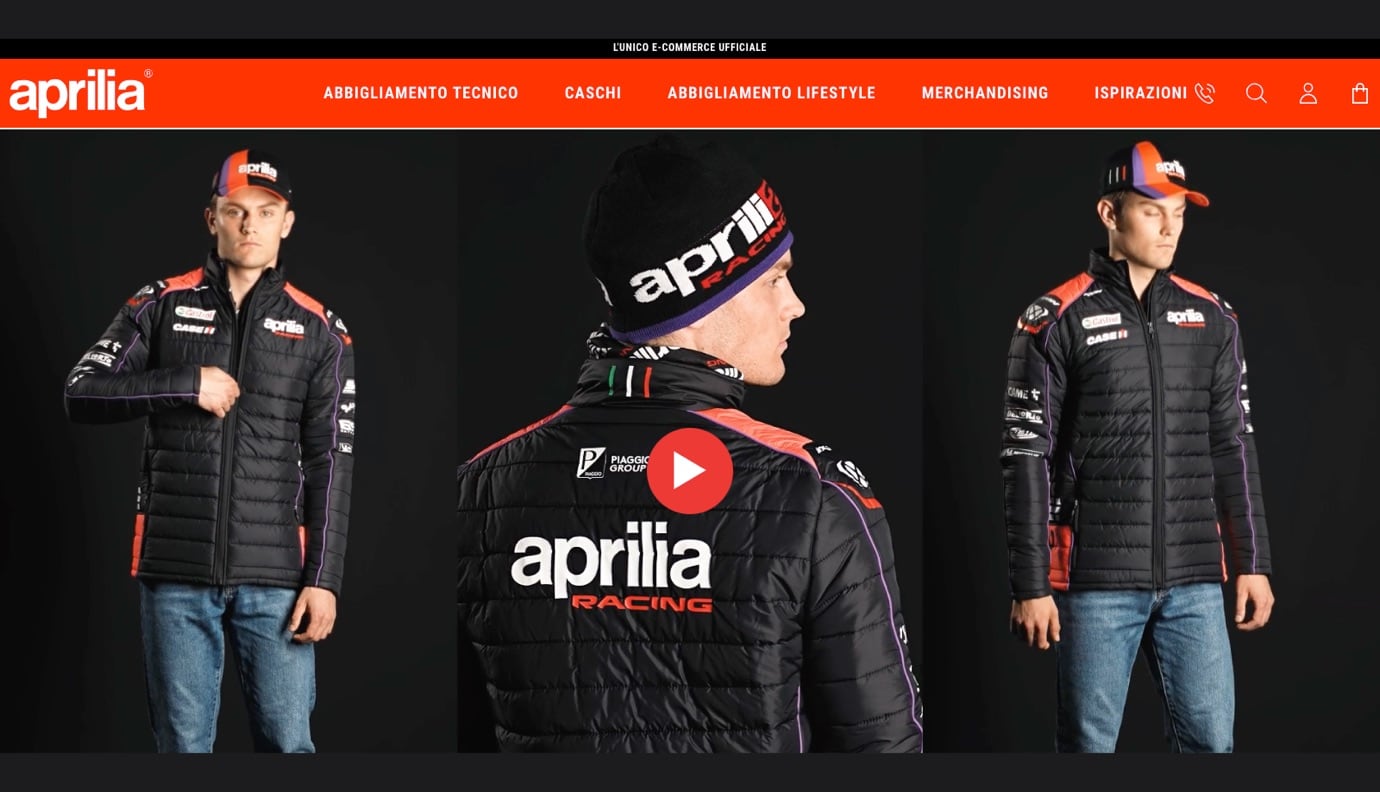
Task: Open the Caschi menu item
Action: (593, 93)
